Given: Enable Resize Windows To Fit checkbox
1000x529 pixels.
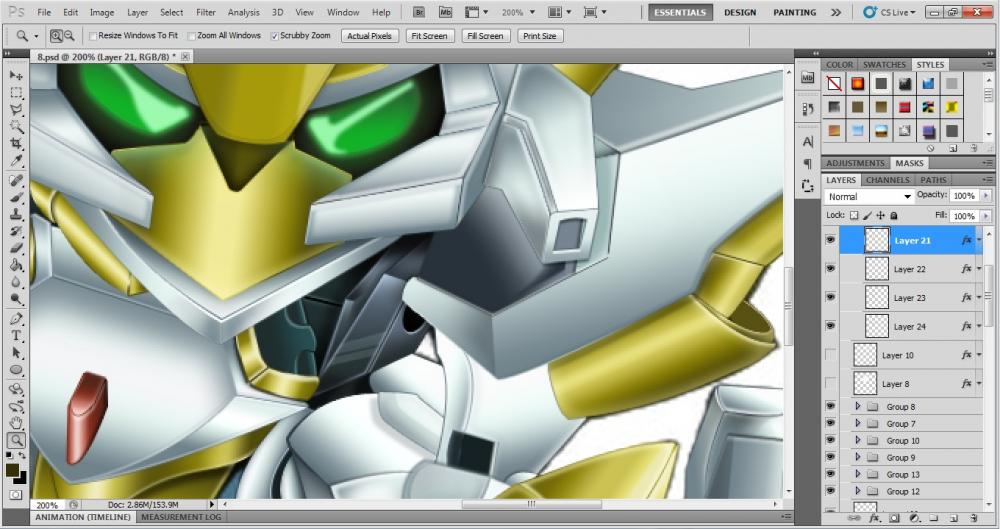Looking at the screenshot, I should tap(92, 36).
